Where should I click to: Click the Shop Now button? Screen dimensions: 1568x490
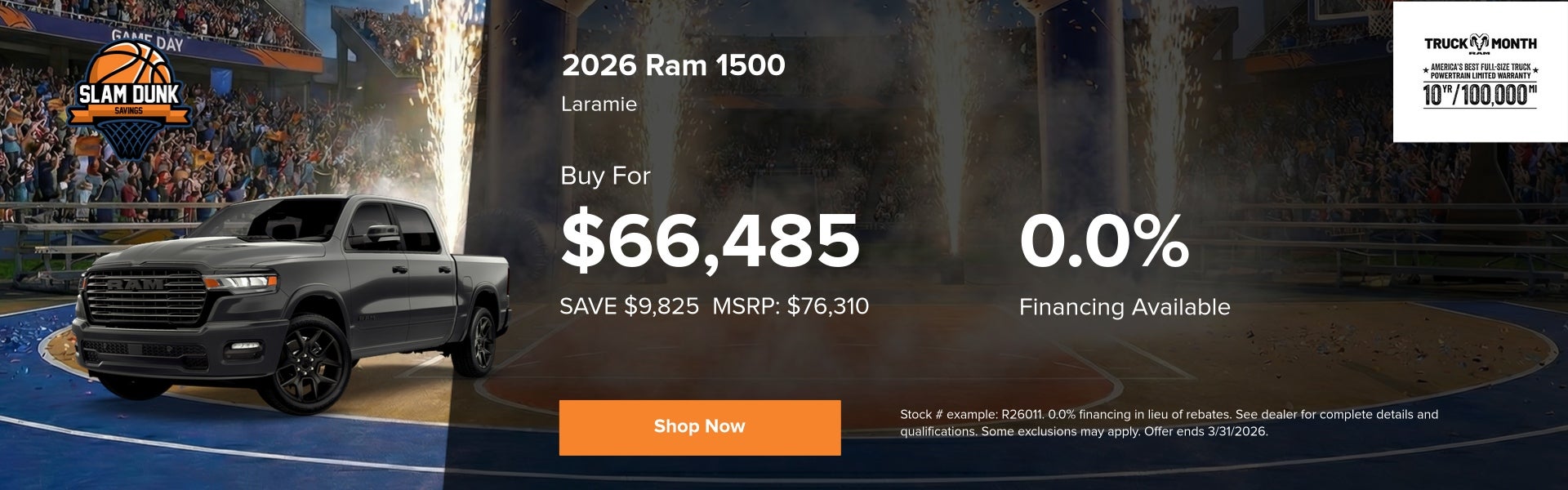pos(699,427)
